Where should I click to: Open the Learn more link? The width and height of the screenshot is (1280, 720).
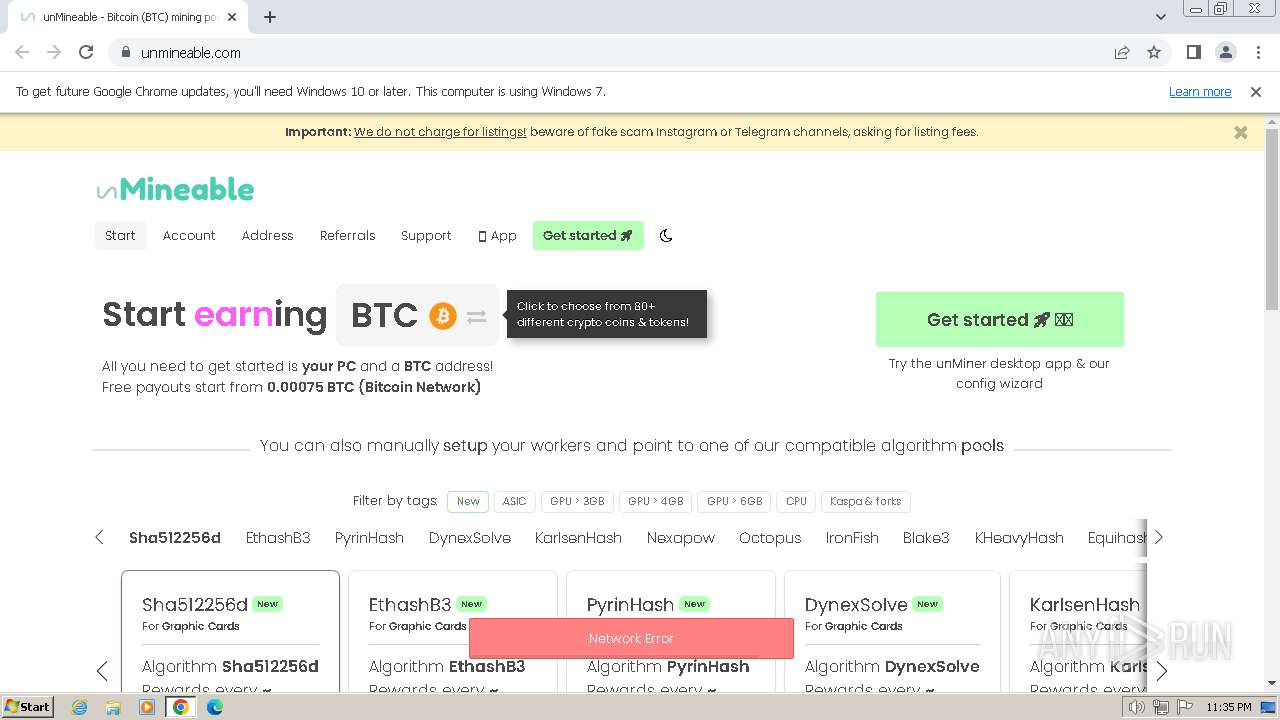click(x=1200, y=91)
